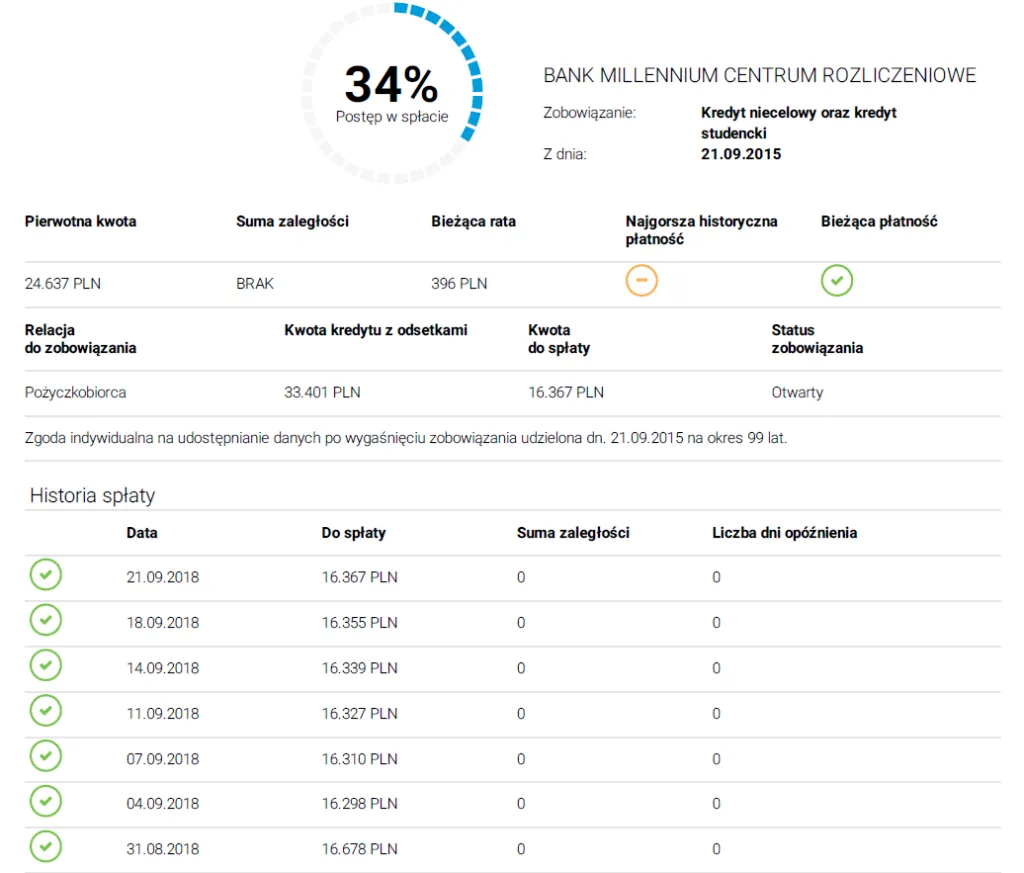Viewport: 1024px width, 873px height.
Task: Click the Otwarty status value
Action: click(797, 392)
